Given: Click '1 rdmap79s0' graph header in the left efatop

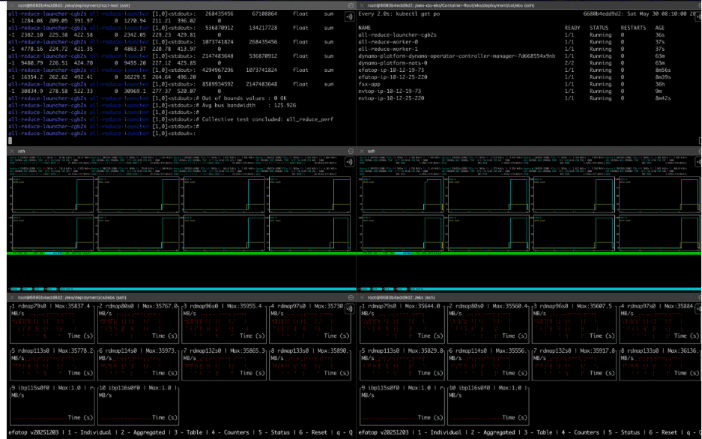Looking at the screenshot, I should pyautogui.click(x=29, y=306).
